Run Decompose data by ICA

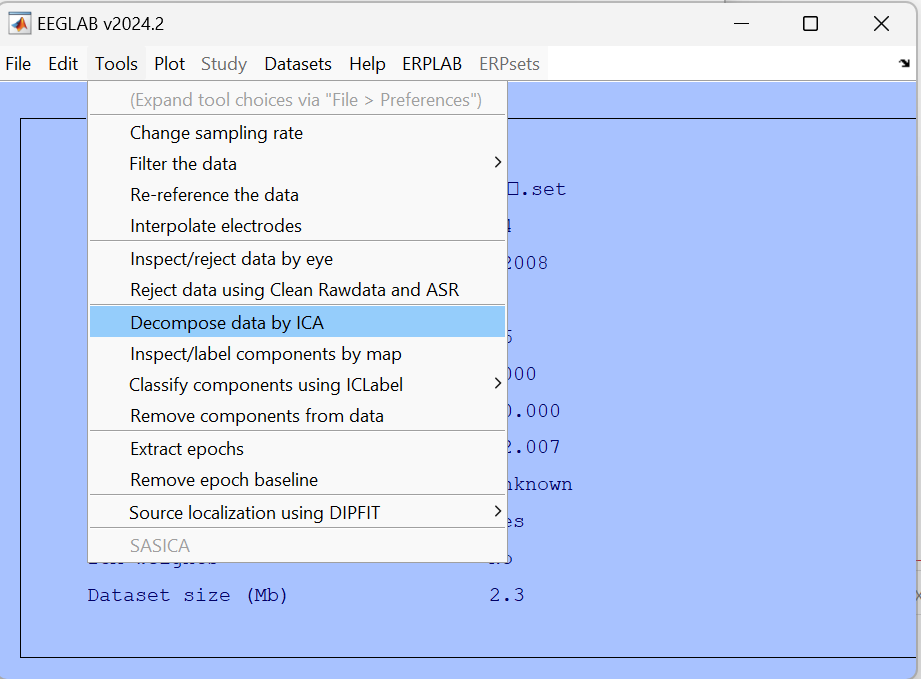coord(297,321)
